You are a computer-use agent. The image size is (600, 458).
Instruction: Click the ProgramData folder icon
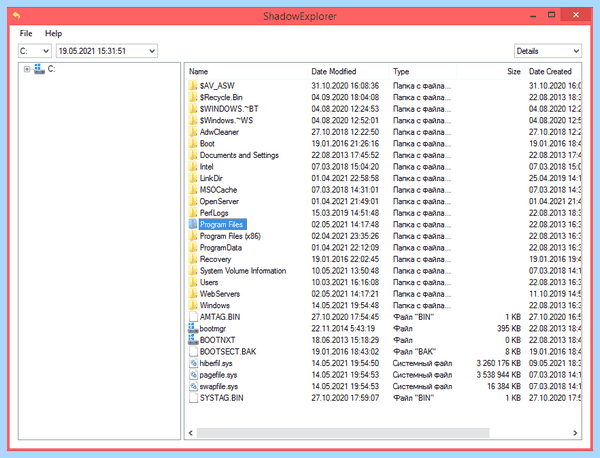193,248
